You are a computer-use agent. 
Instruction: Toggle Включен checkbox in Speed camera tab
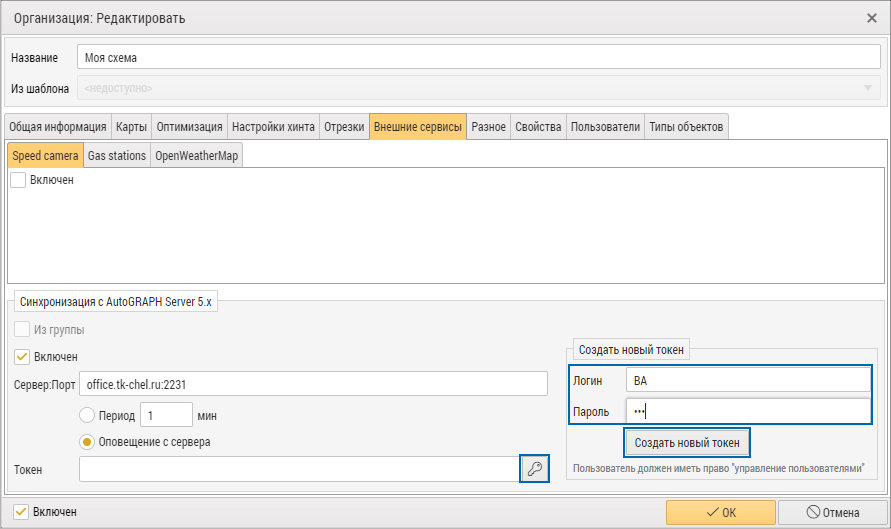click(x=18, y=180)
